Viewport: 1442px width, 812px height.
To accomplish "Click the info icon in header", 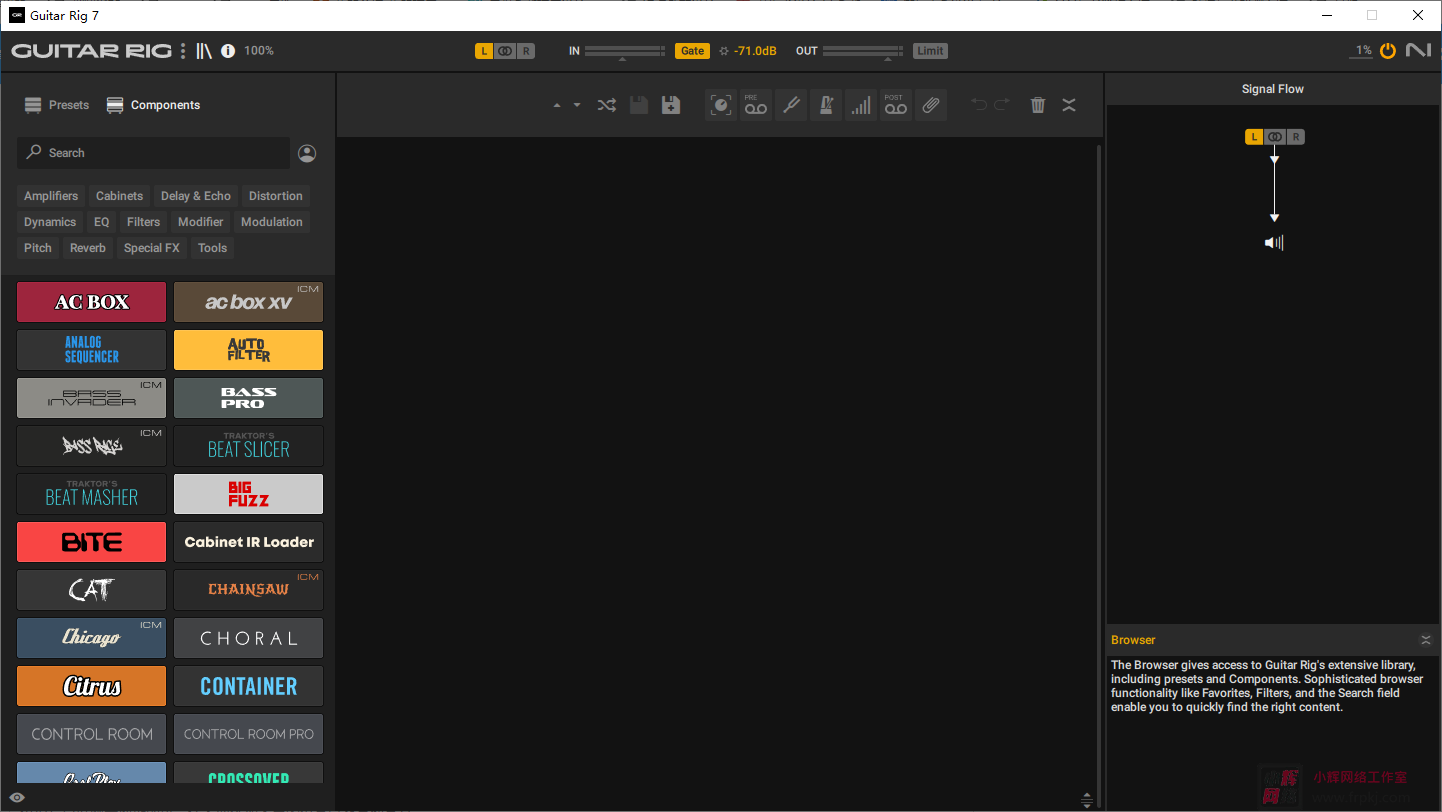I will 228,51.
